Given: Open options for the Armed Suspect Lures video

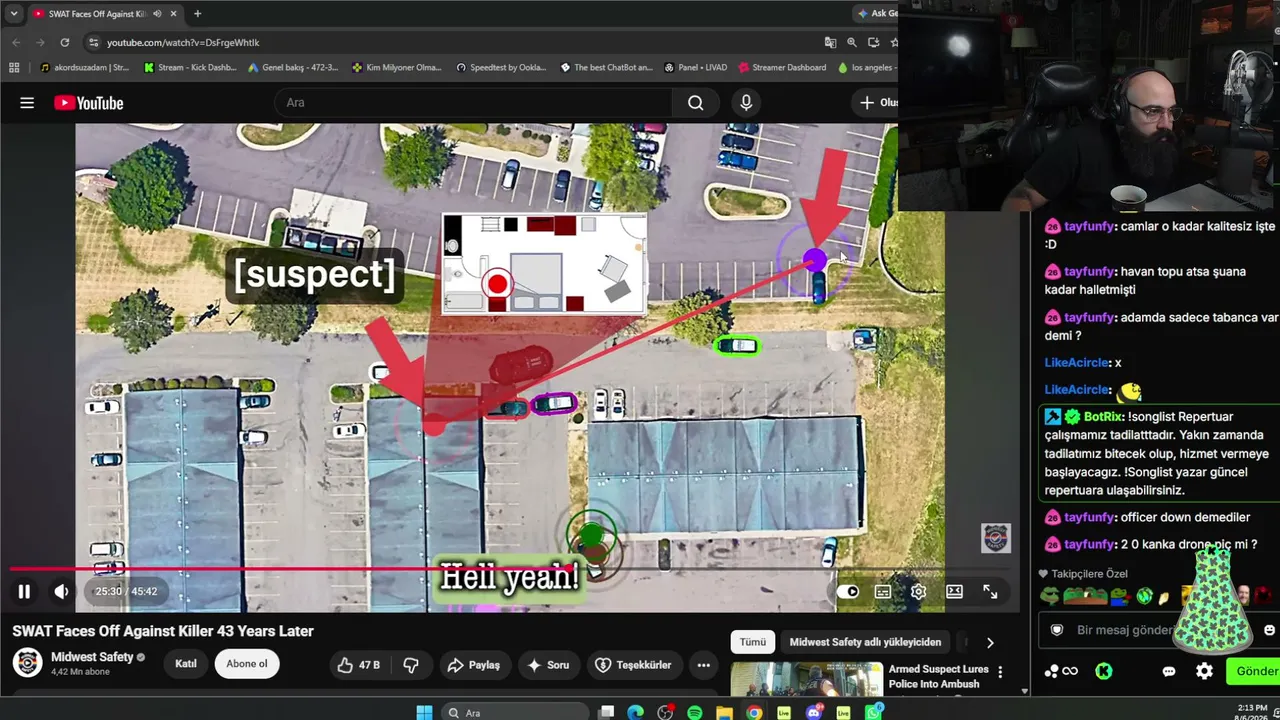Looking at the screenshot, I should tap(1000, 672).
